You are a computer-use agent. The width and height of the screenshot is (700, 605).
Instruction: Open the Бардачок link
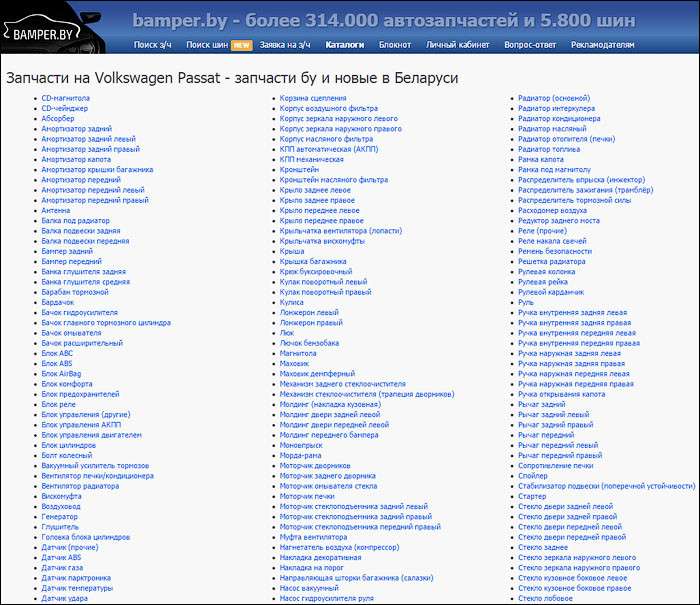tap(57, 302)
